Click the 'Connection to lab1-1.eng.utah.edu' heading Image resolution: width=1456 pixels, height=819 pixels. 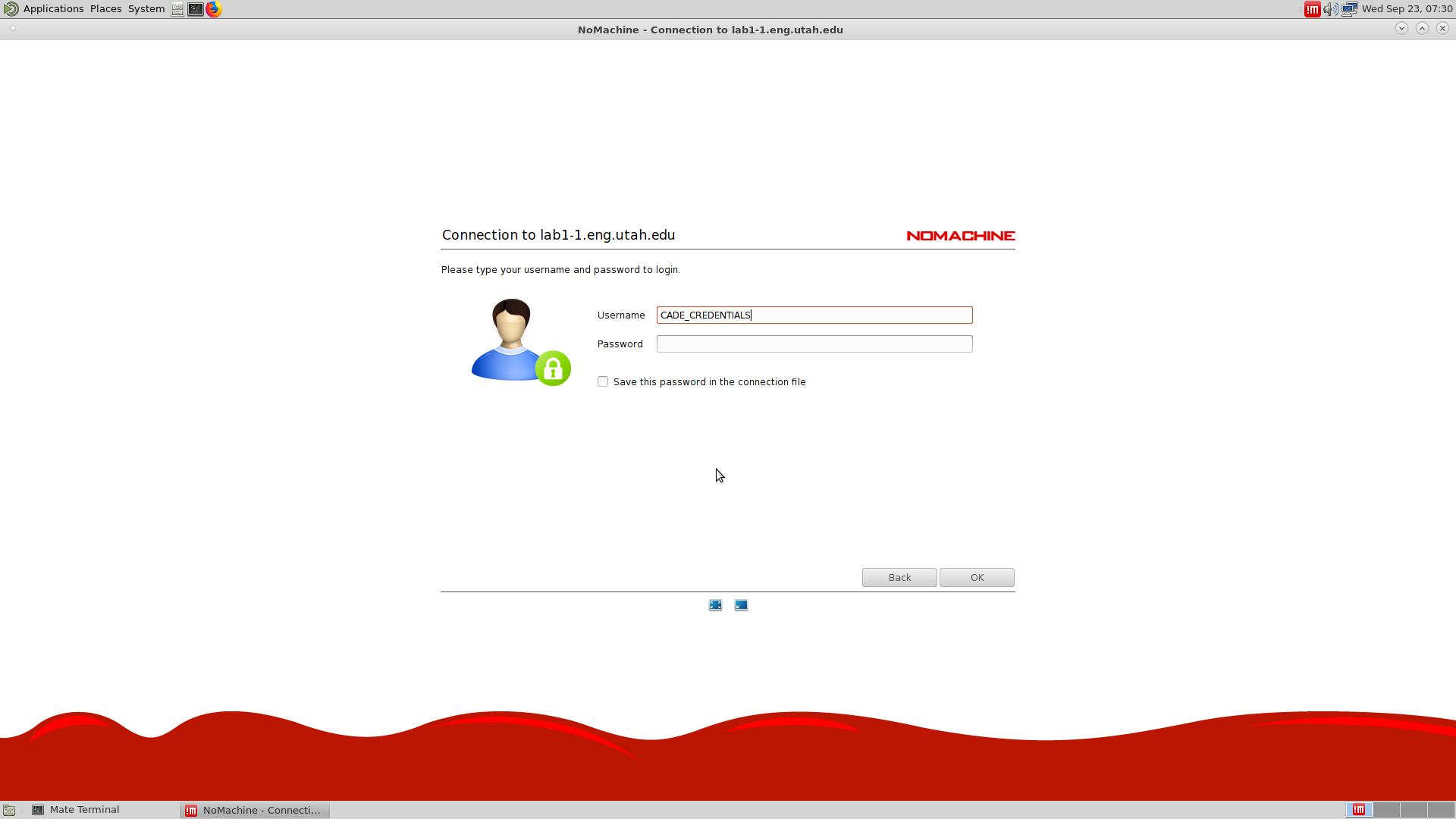(x=558, y=235)
